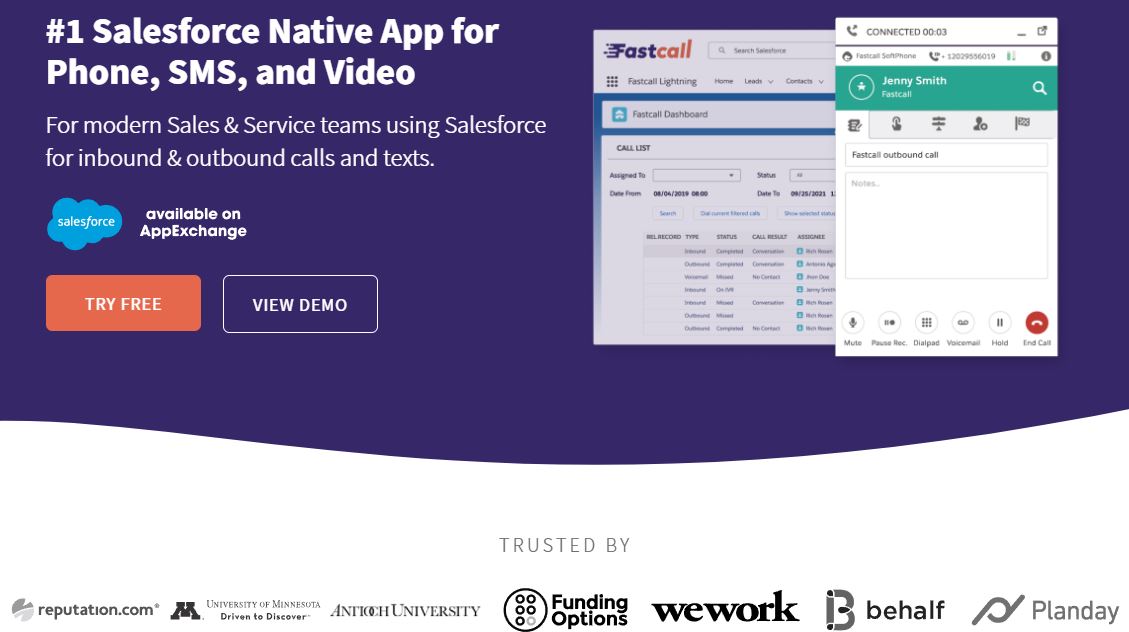Click the Search Salesforce field
Viewport: 1129px width, 632px height.
pyautogui.click(x=770, y=50)
